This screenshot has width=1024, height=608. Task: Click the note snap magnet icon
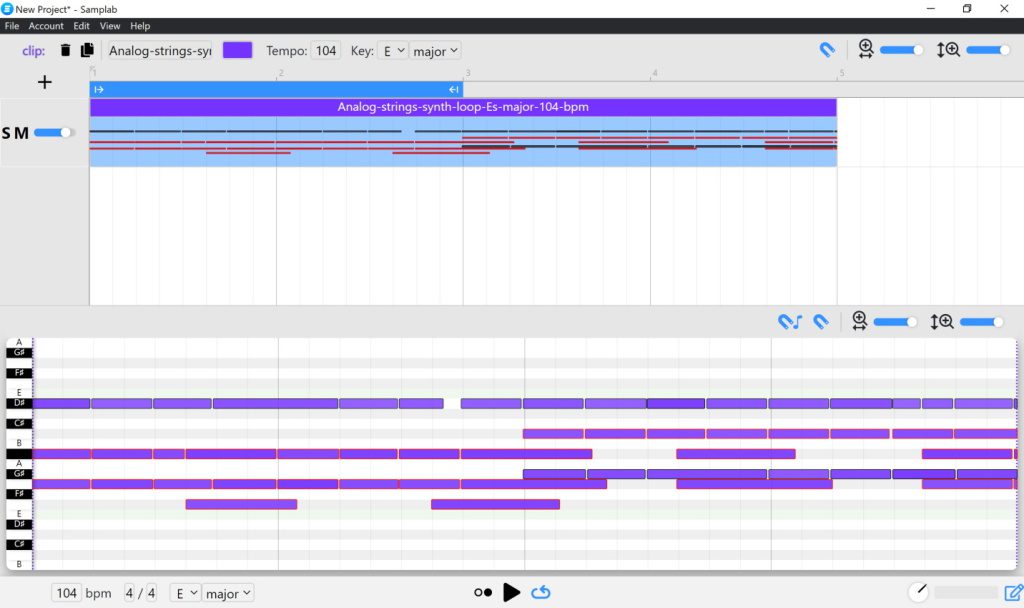tap(789, 321)
